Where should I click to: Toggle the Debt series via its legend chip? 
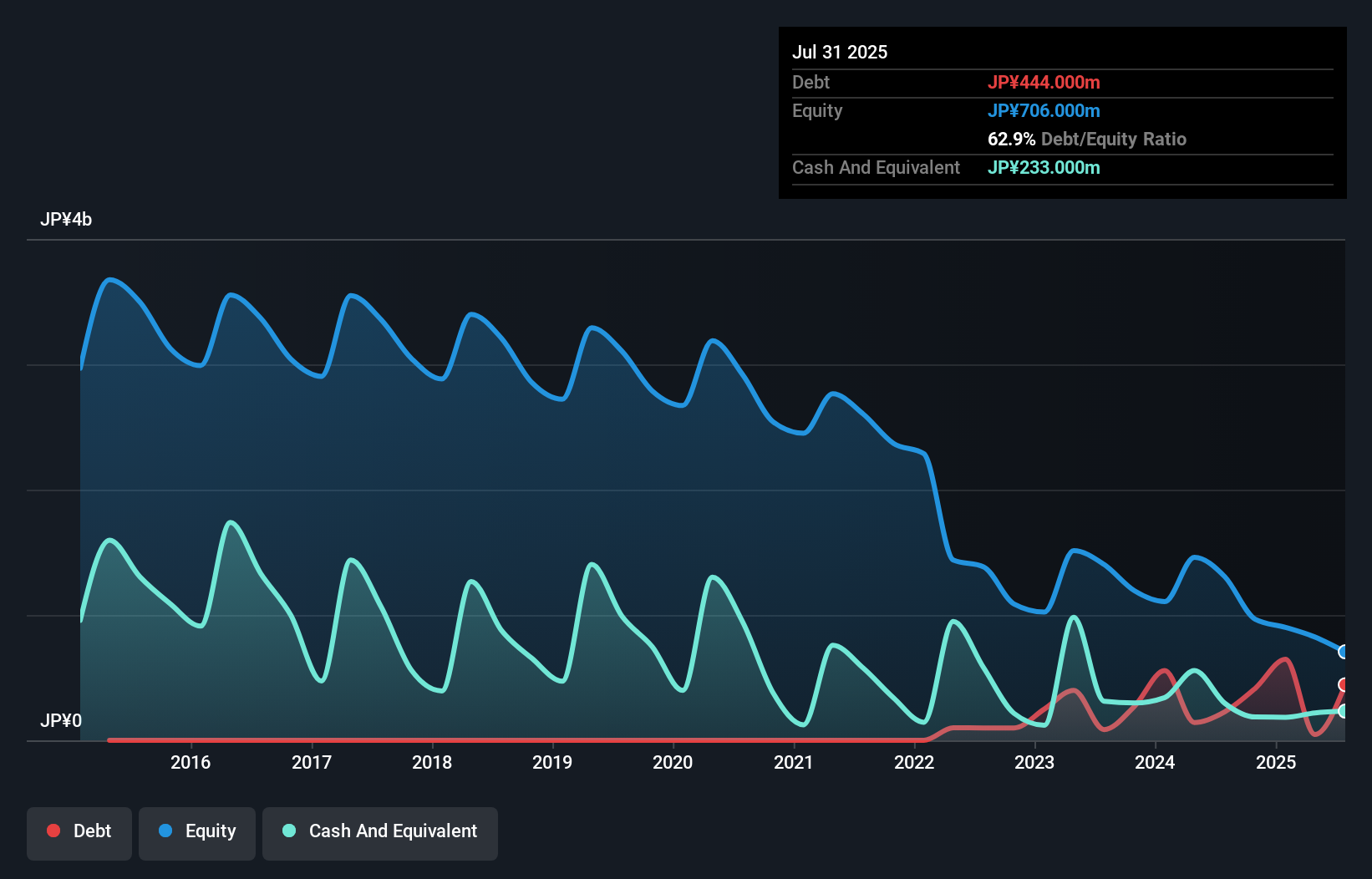79,832
